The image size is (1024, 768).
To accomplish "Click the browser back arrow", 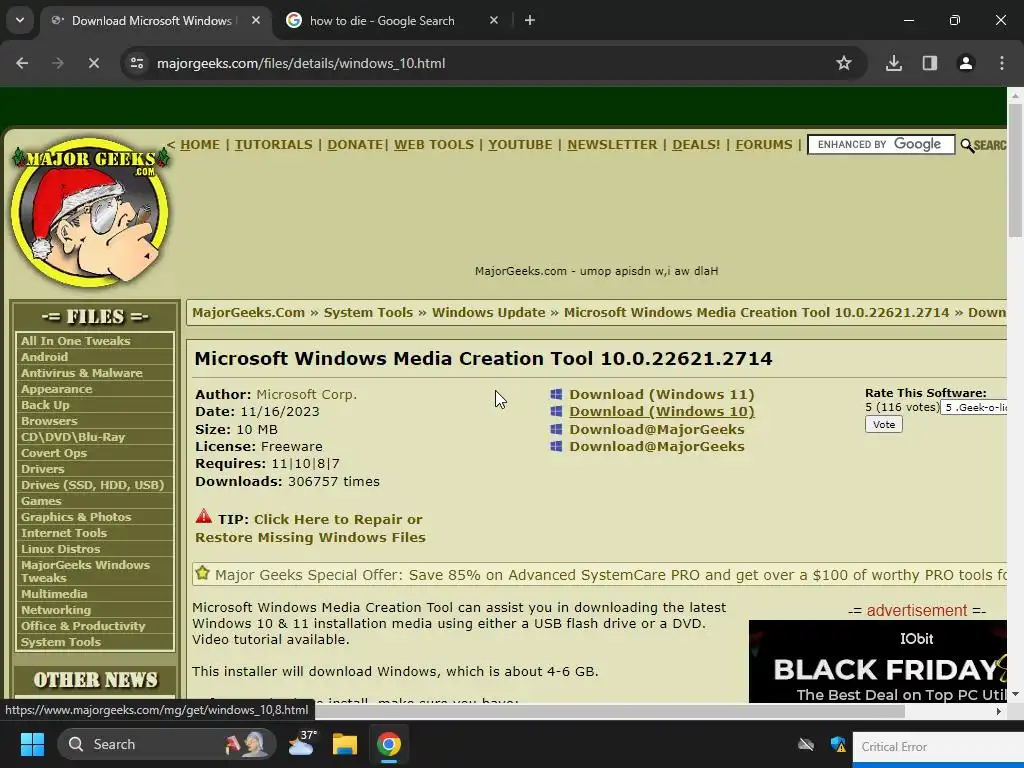I will coord(22,63).
